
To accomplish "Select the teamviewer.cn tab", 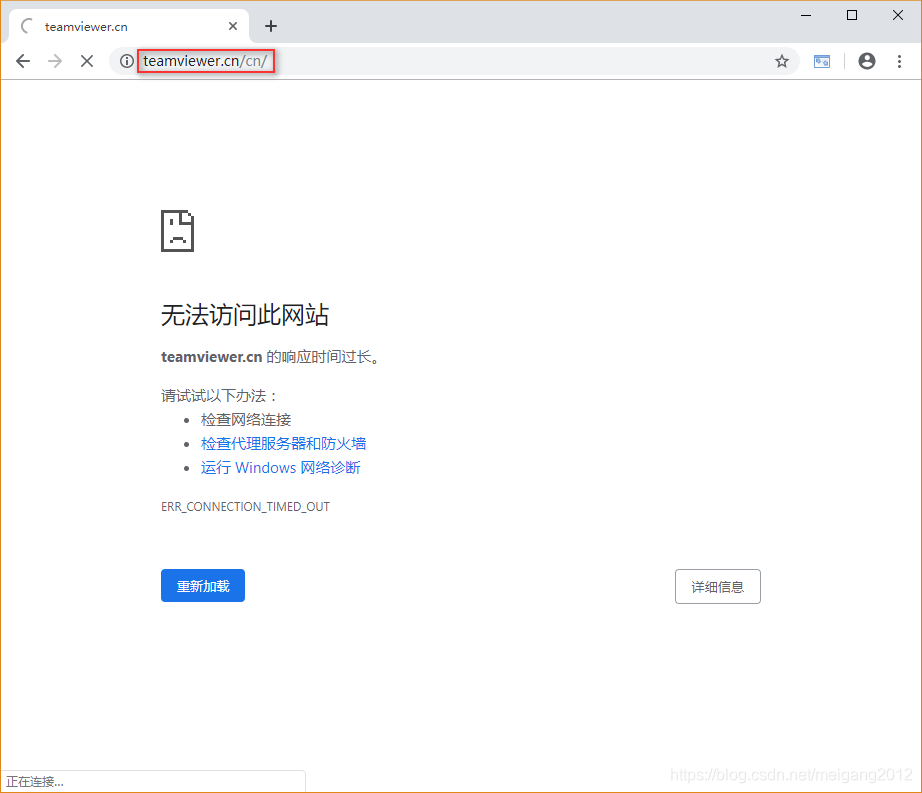I will (x=129, y=26).
